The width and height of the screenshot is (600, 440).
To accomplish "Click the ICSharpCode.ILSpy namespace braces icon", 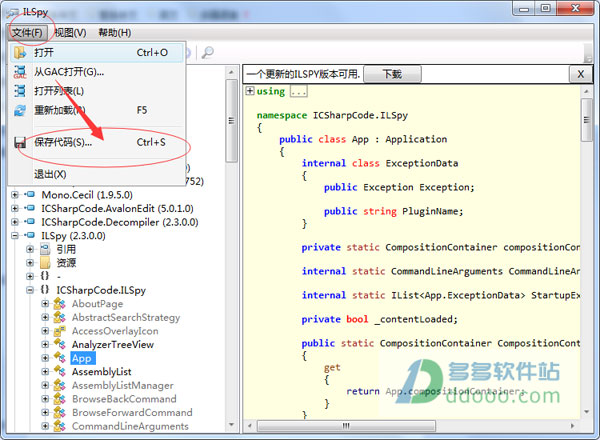I will tap(45, 290).
